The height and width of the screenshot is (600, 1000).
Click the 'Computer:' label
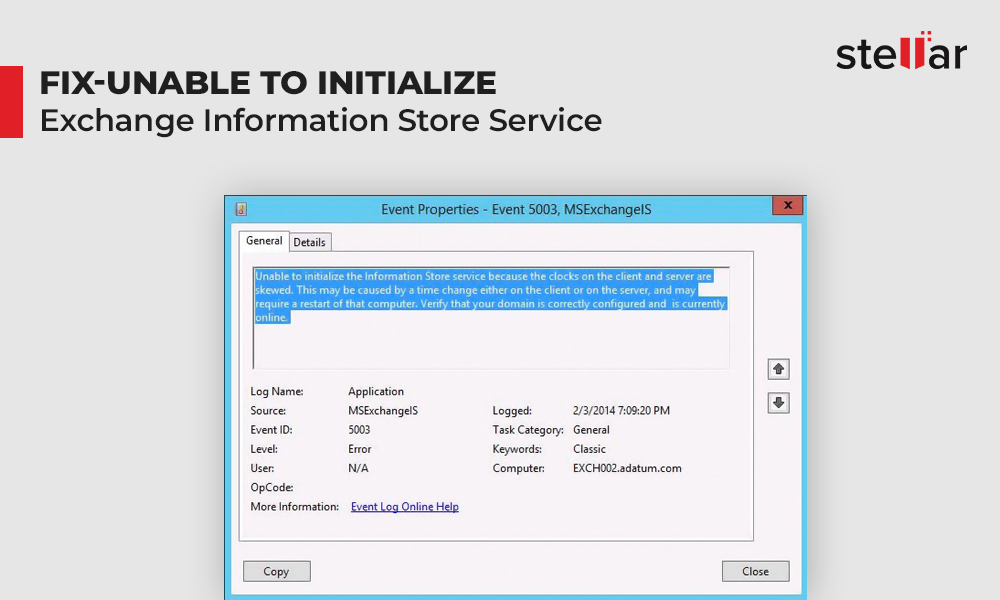518,468
